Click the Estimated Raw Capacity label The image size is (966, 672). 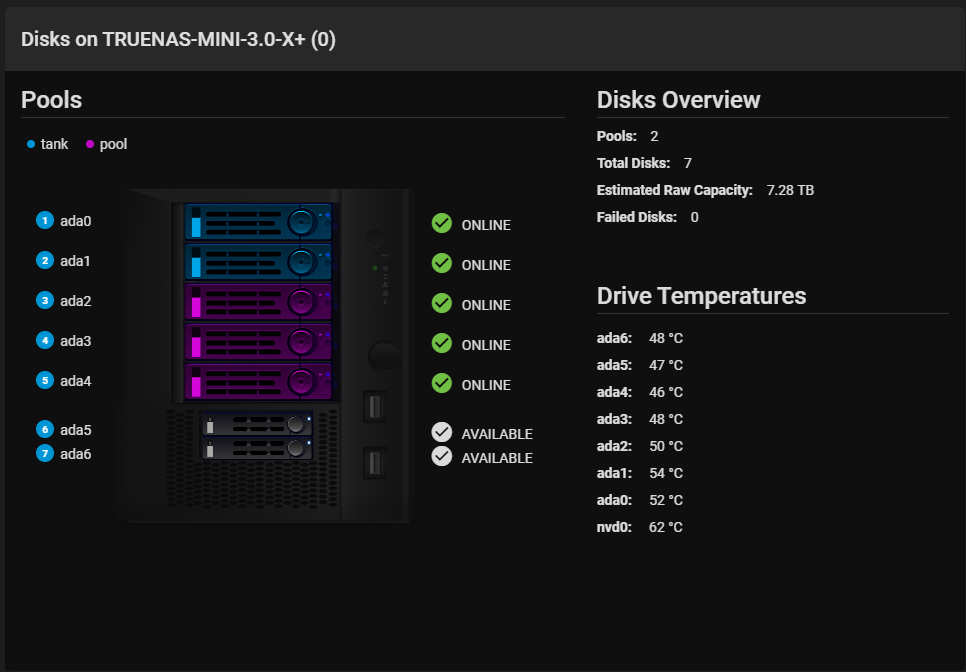click(675, 190)
